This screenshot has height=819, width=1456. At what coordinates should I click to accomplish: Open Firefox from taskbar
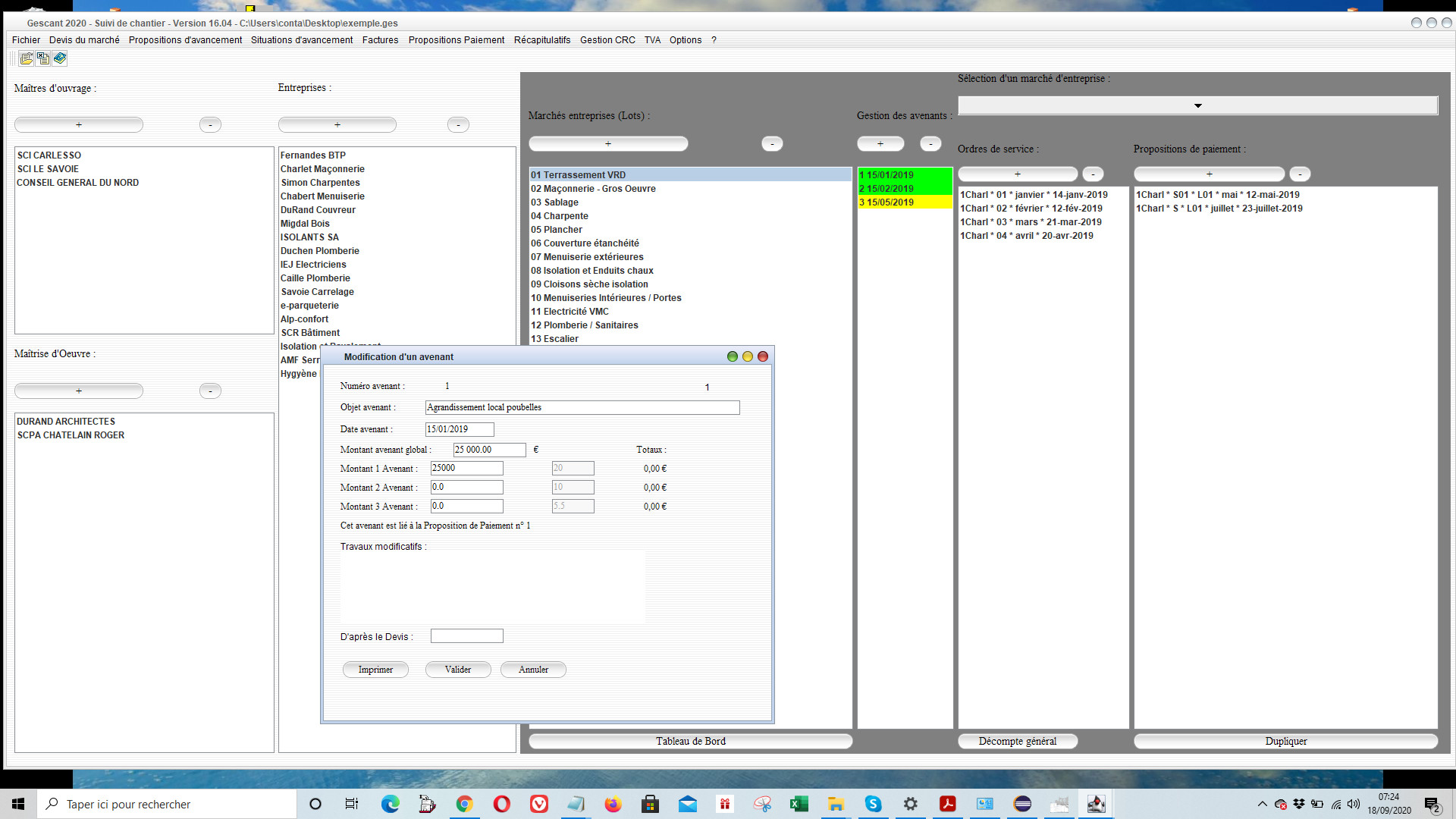point(613,804)
